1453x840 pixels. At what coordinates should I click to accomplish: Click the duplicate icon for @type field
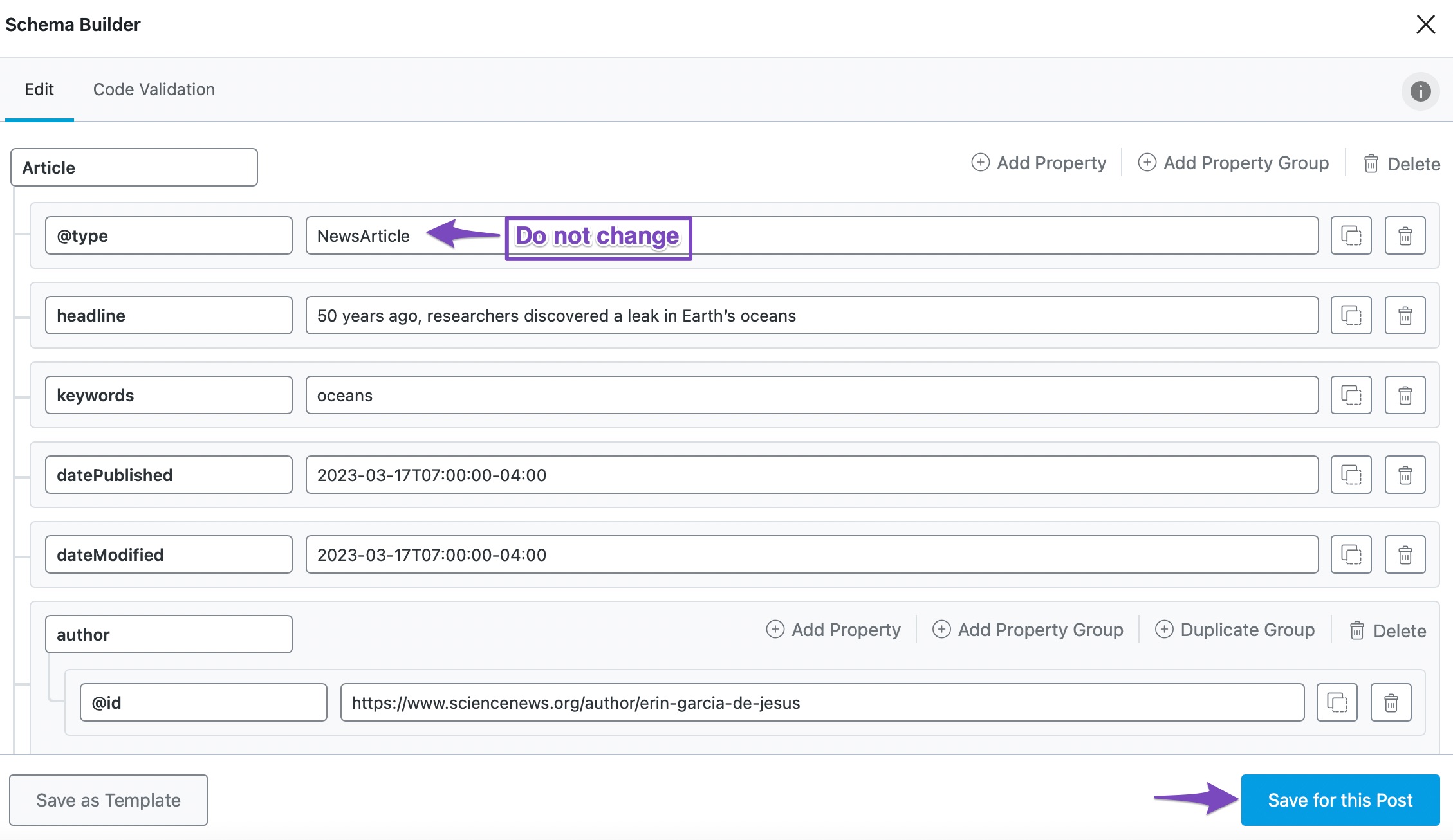coord(1352,235)
